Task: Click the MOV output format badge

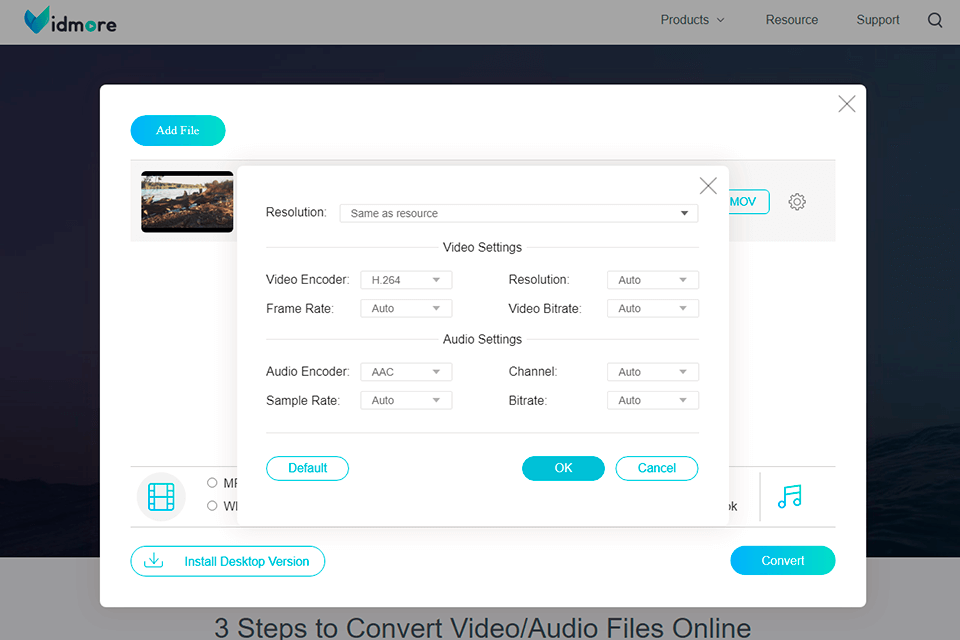Action: 743,202
